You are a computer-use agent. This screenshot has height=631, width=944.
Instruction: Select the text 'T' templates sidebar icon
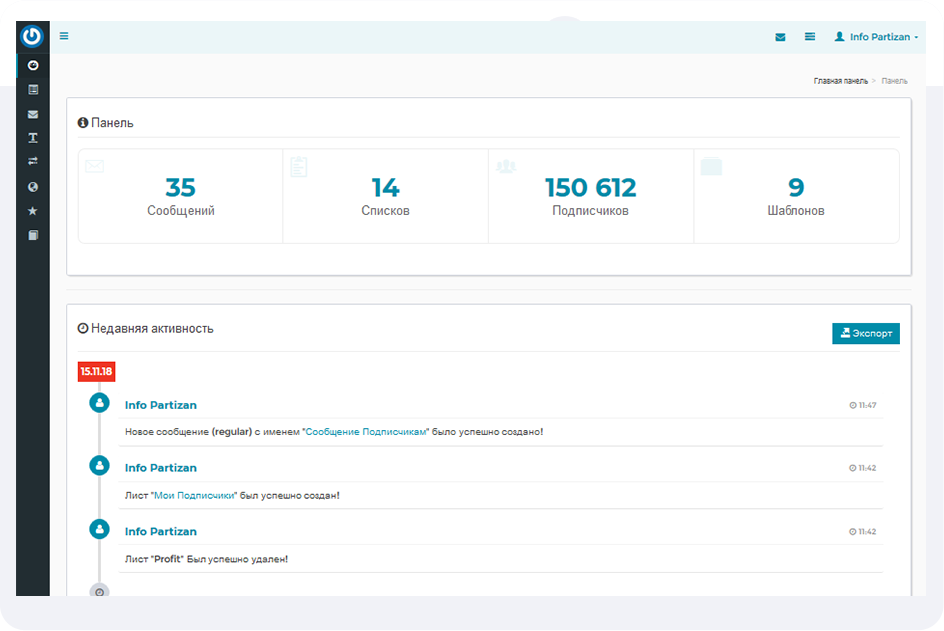pyautogui.click(x=33, y=138)
